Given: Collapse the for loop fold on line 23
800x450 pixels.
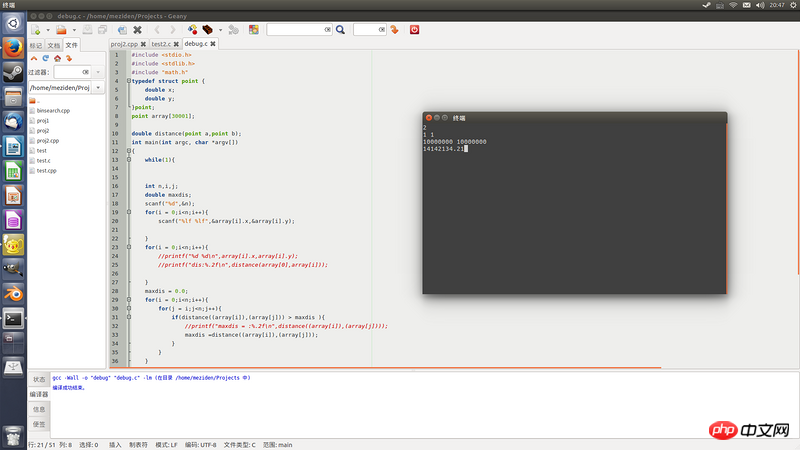Looking at the screenshot, I should click(x=129, y=247).
